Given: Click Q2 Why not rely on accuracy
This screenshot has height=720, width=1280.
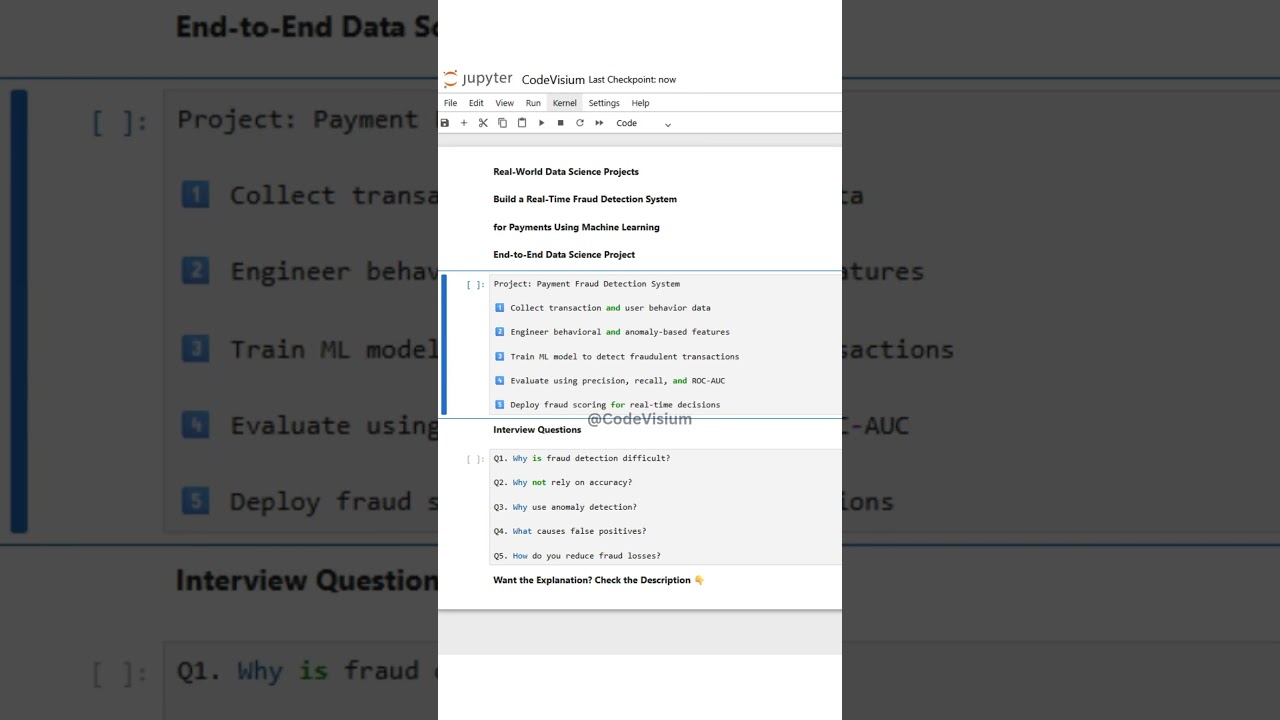Looking at the screenshot, I should click(563, 483).
